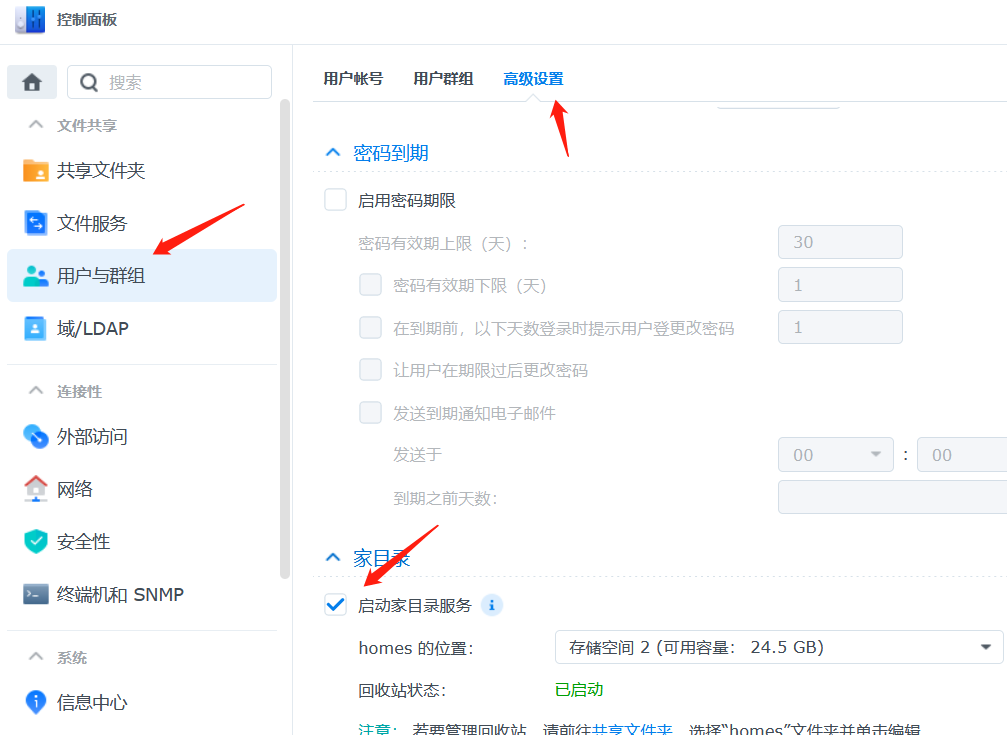This screenshot has height=735, width=1007.
Task: Disable the 启动家目录服务 checkbox
Action: 335,604
